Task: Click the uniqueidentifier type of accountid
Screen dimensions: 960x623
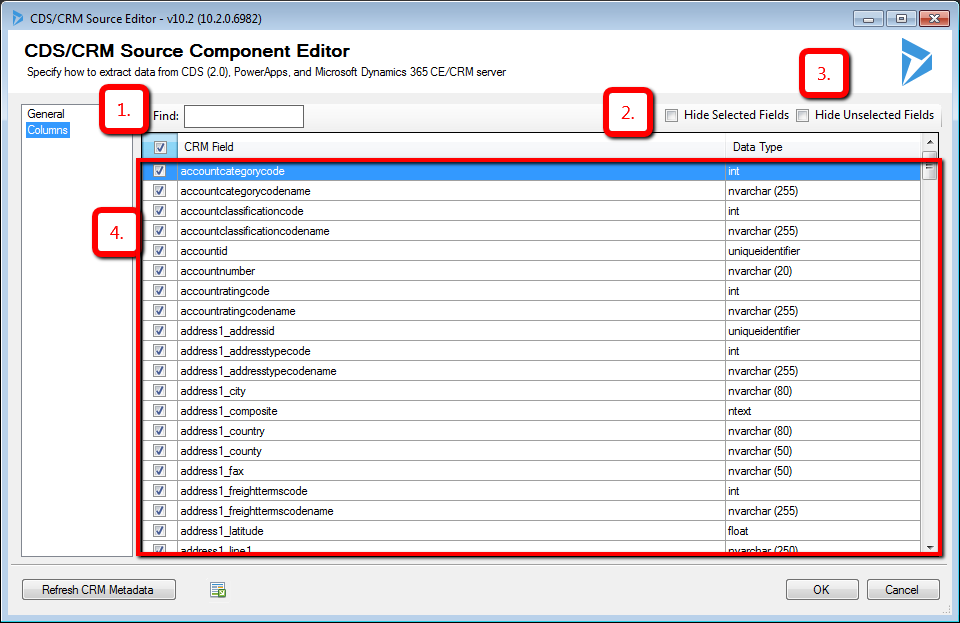Action: point(822,251)
